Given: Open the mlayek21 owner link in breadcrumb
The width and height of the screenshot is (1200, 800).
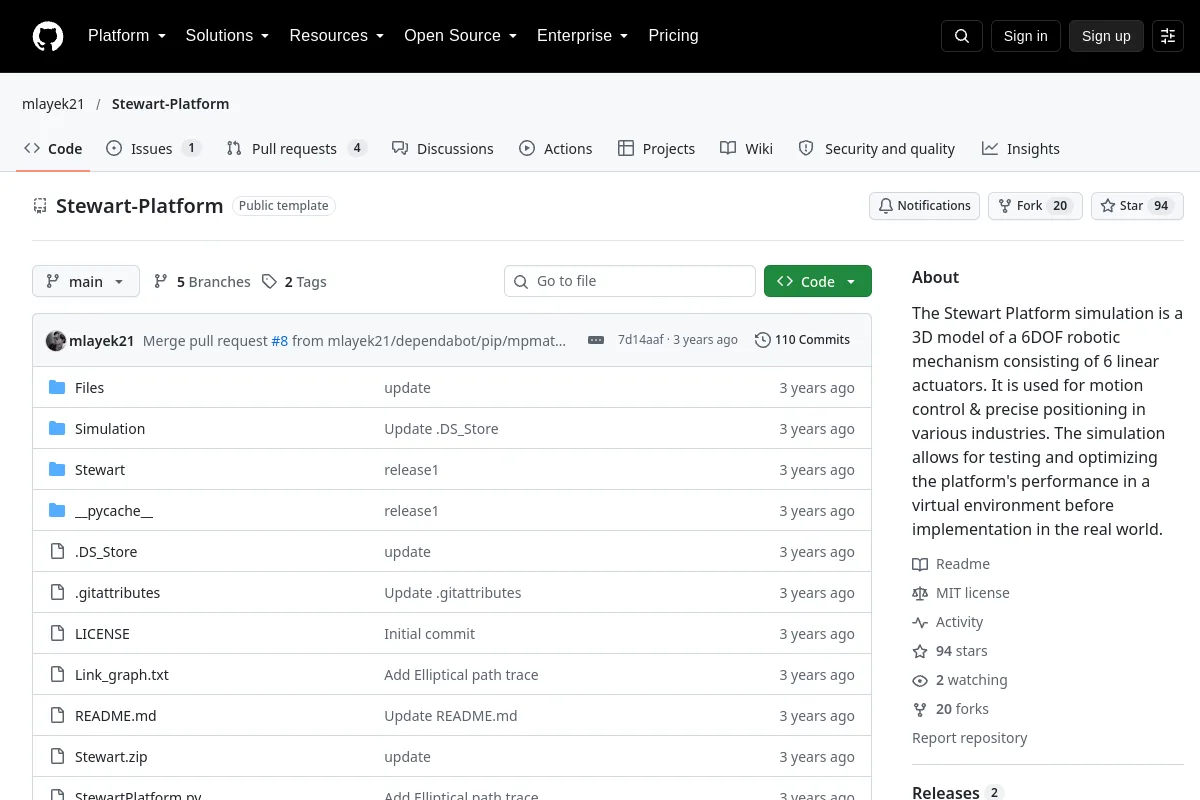Looking at the screenshot, I should (53, 104).
